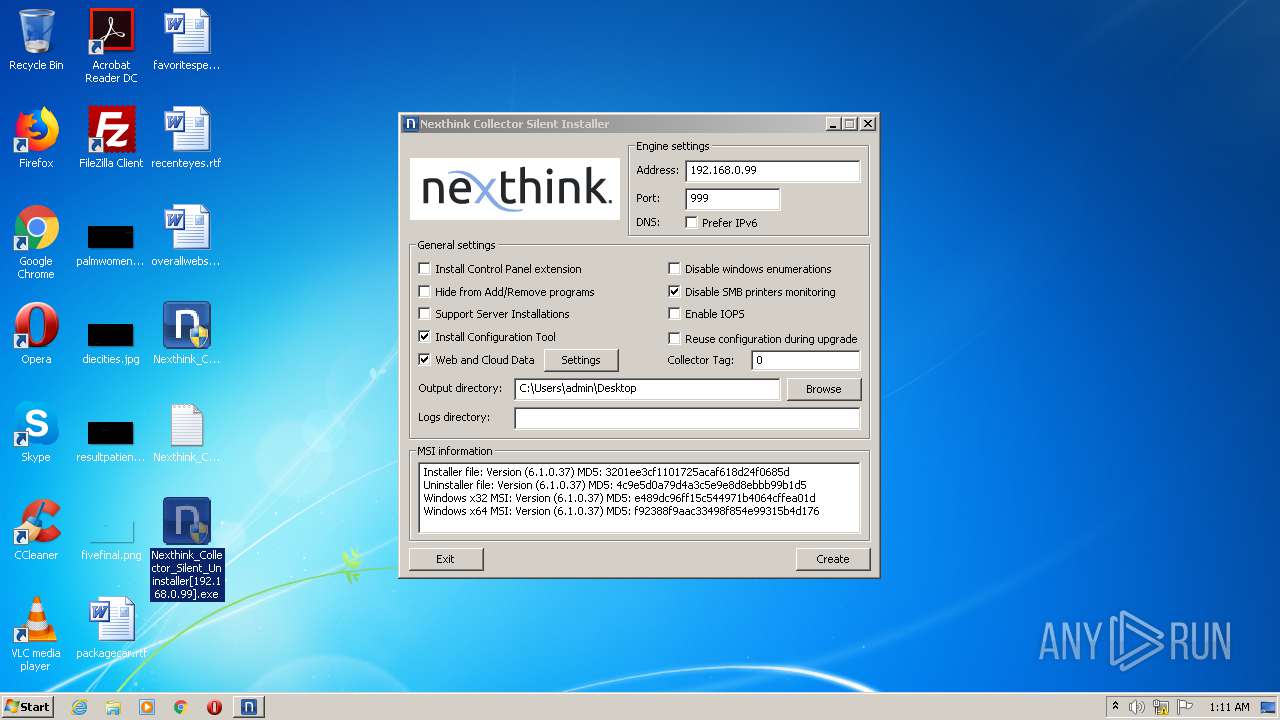This screenshot has height=720, width=1280.
Task: Show hidden system tray icons
Action: [x=1115, y=707]
